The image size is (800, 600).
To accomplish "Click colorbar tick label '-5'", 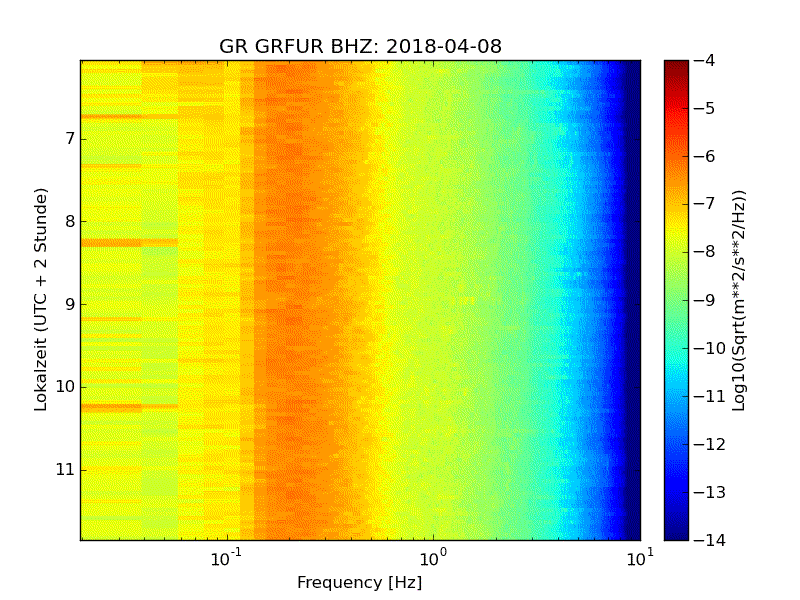I will tap(704, 109).
